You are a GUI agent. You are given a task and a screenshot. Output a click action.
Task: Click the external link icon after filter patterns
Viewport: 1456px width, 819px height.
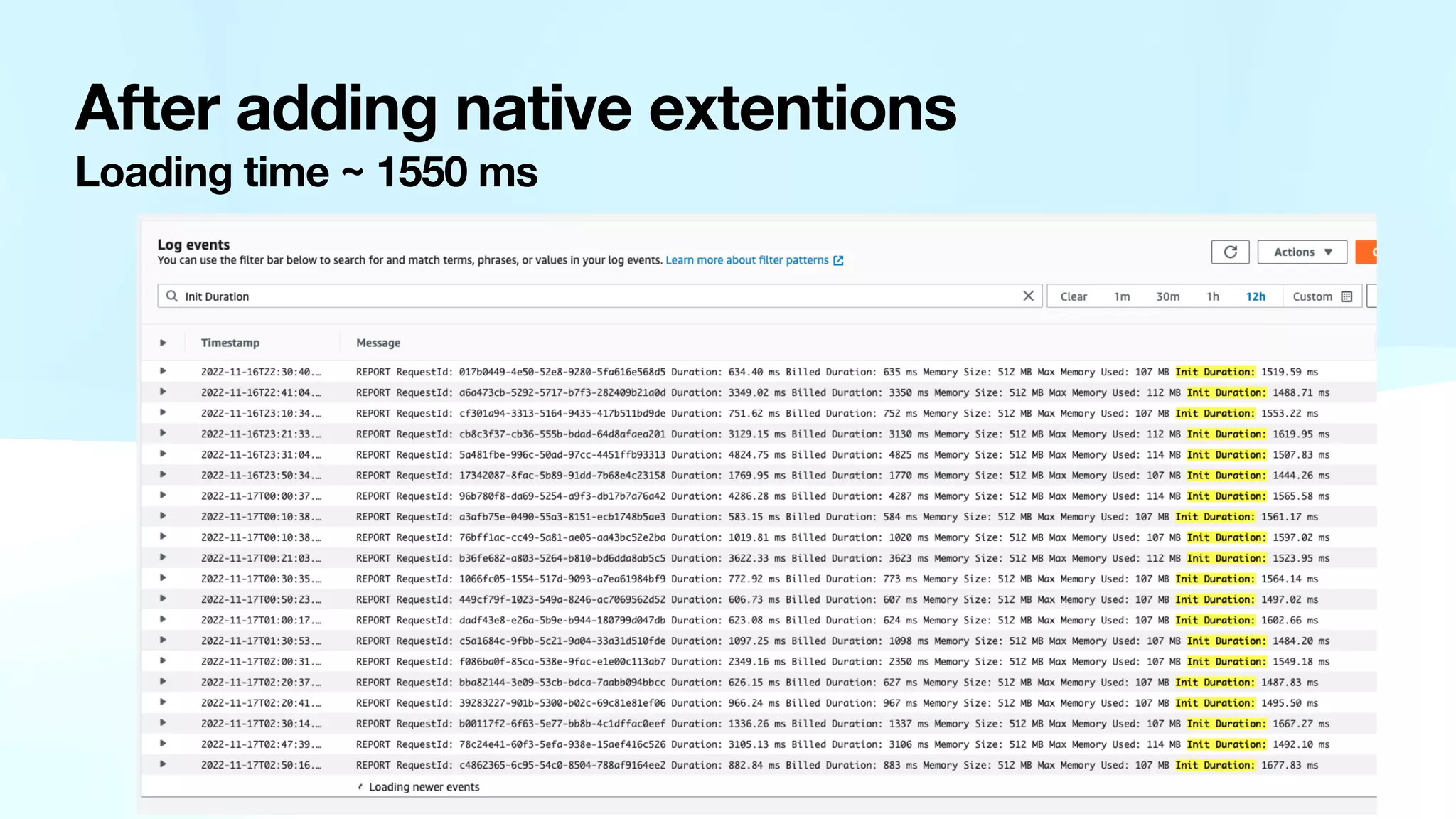coord(838,260)
